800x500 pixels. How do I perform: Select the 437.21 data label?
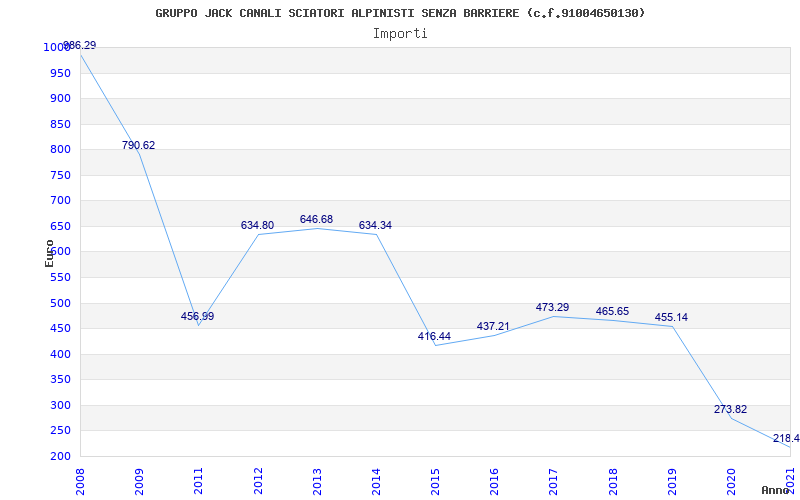click(x=493, y=326)
